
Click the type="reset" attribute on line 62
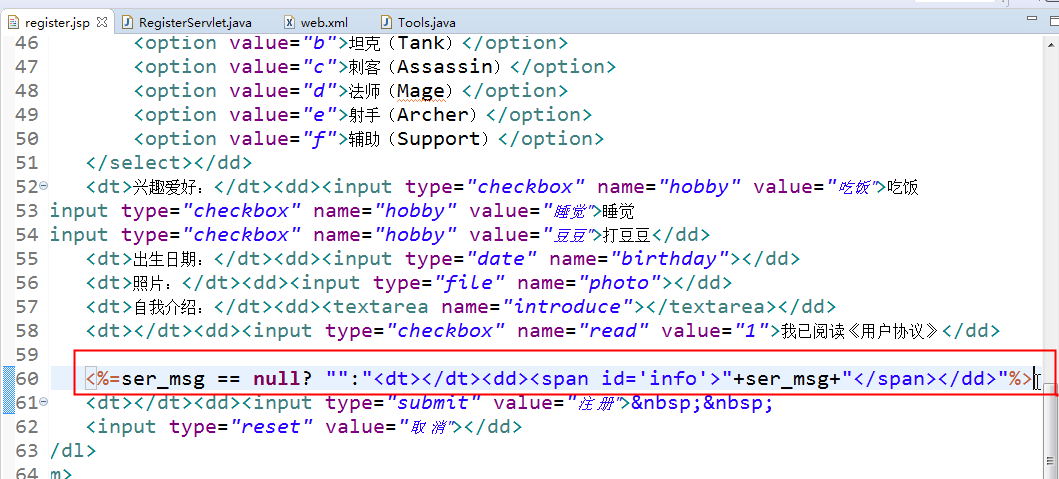[241, 427]
